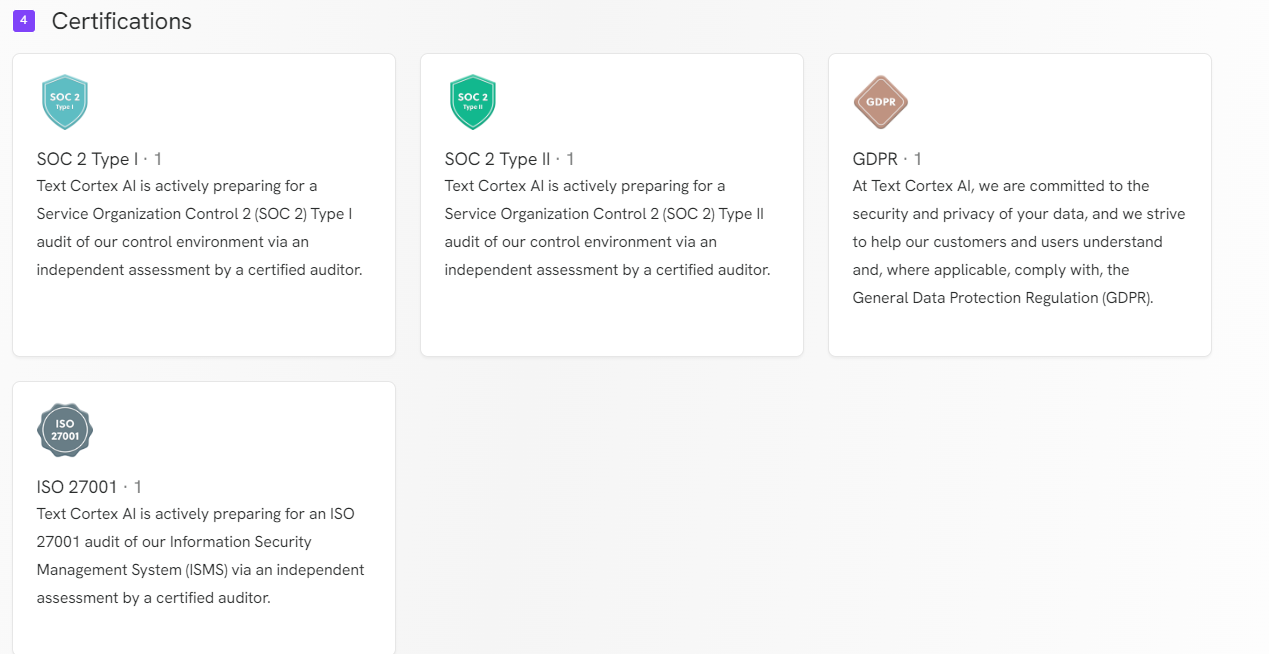The image size is (1269, 654).
Task: Open the SOC 2 Type I title
Action: click(88, 159)
